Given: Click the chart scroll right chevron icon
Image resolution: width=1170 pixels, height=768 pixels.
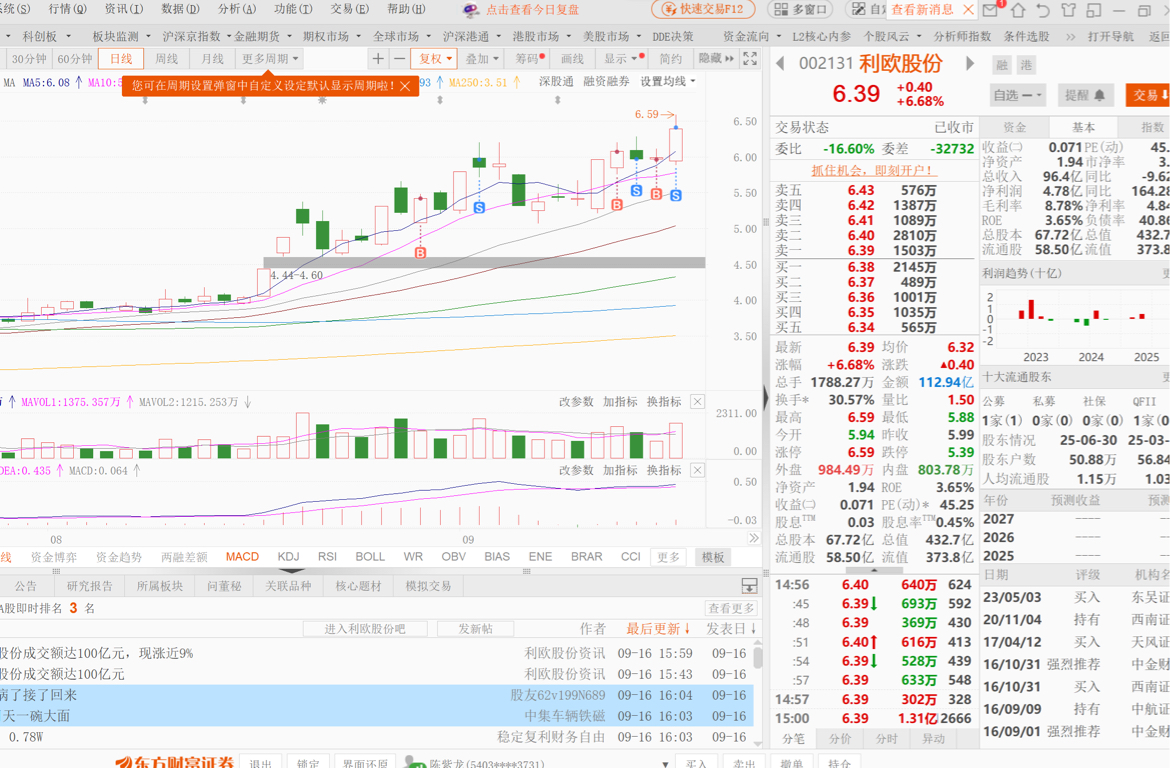Looking at the screenshot, I should [754, 538].
